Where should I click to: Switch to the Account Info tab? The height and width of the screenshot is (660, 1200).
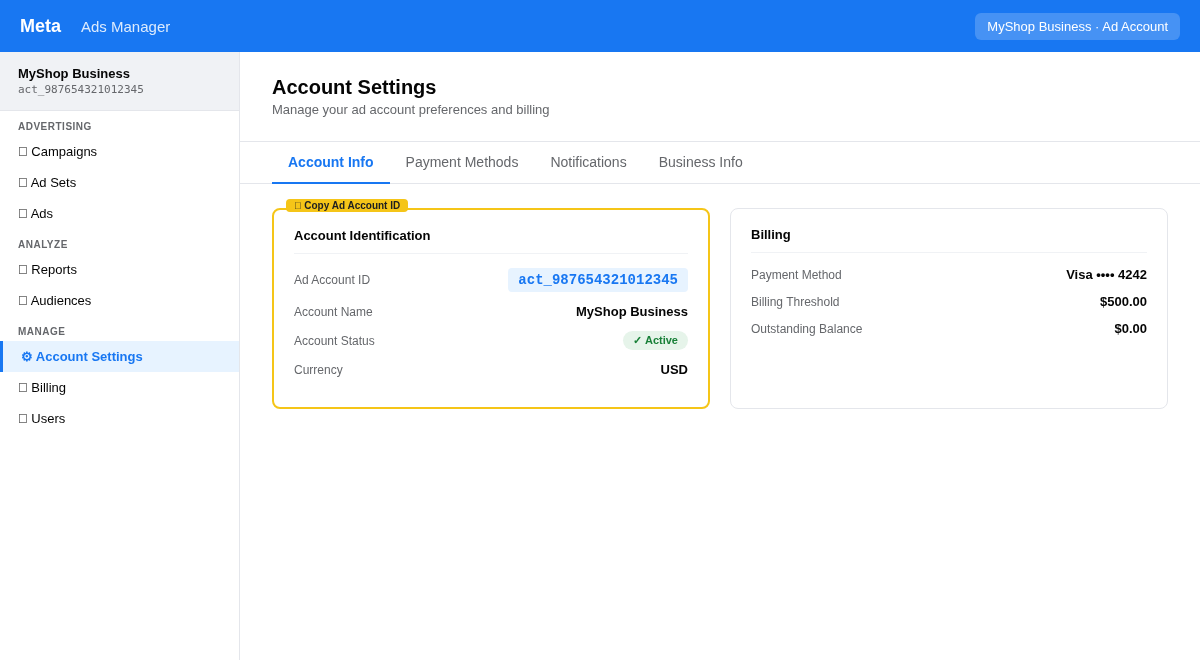tap(331, 162)
